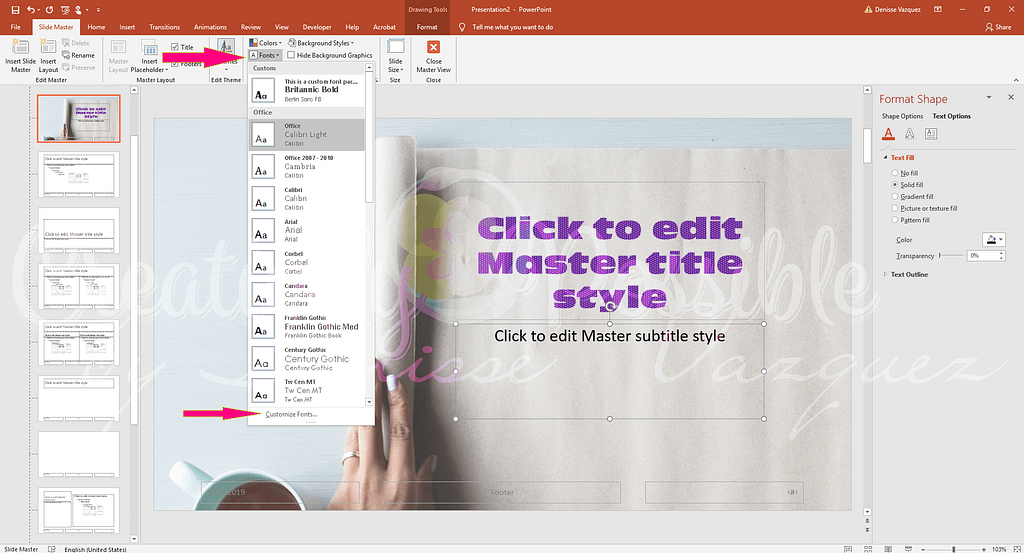Image resolution: width=1024 pixels, height=553 pixels.
Task: Click the Master subtitle style placeholder text
Action: pyautogui.click(x=609, y=336)
